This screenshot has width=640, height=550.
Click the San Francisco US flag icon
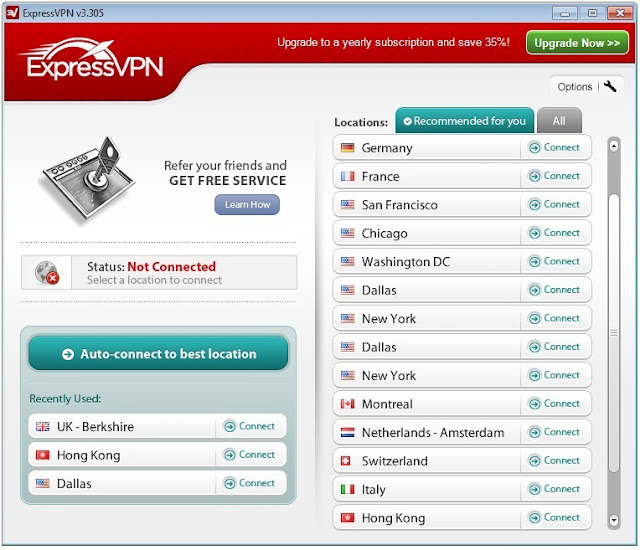point(347,204)
